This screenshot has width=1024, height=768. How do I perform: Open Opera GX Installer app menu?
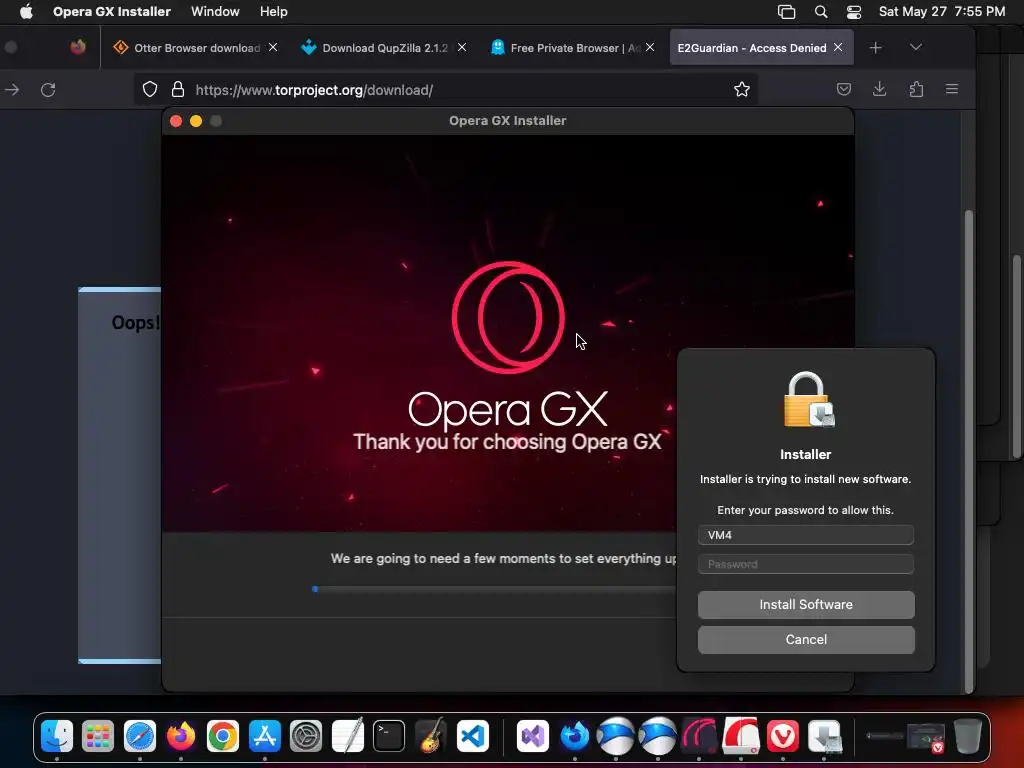112,12
